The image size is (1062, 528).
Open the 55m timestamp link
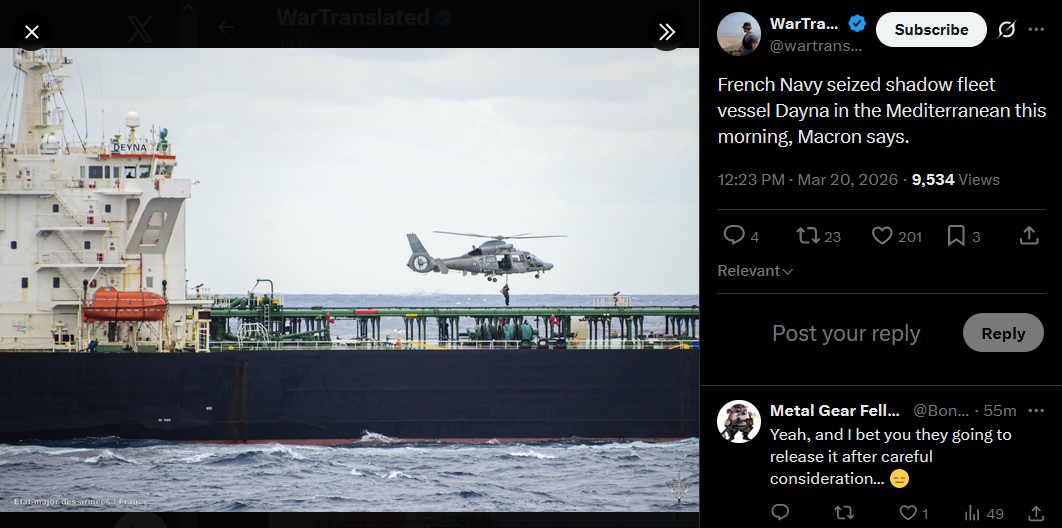pyautogui.click(x=1000, y=411)
